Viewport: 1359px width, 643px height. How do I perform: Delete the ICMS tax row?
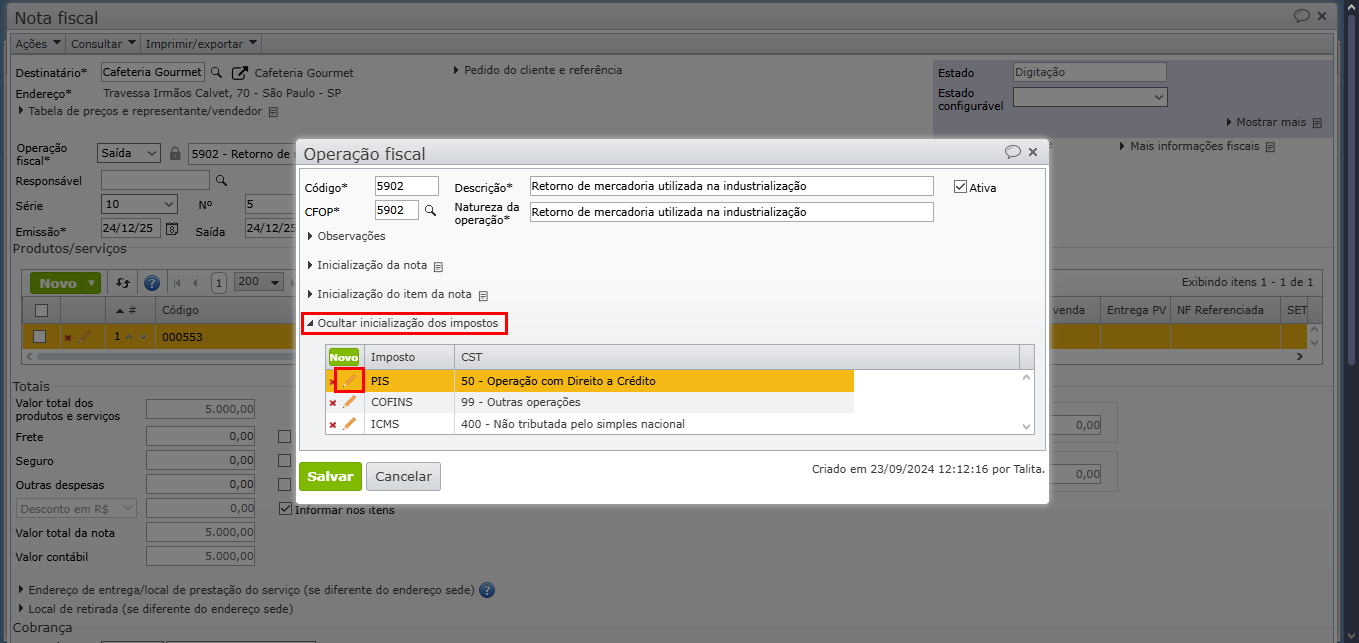pos(333,425)
